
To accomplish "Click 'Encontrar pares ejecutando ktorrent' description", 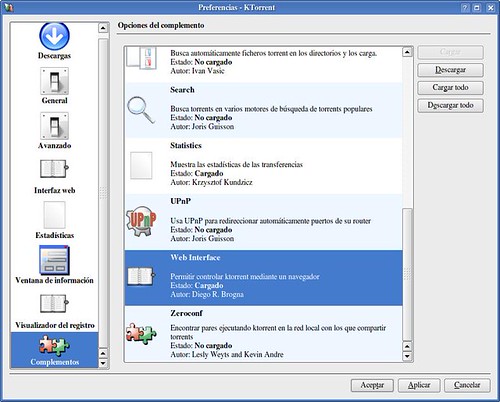I will [278, 332].
